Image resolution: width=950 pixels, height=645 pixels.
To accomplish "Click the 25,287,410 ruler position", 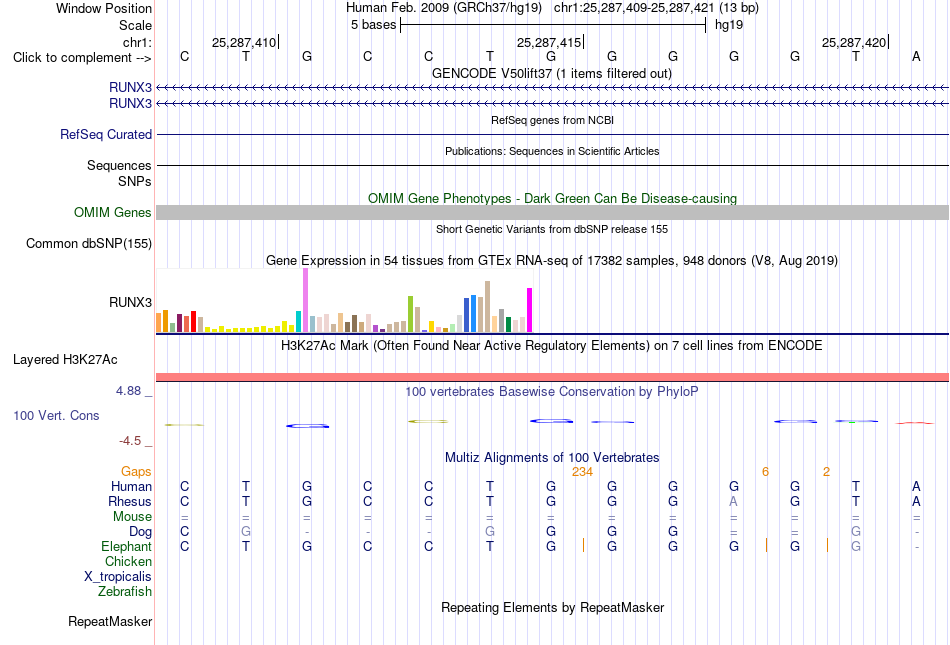I will coord(244,42).
